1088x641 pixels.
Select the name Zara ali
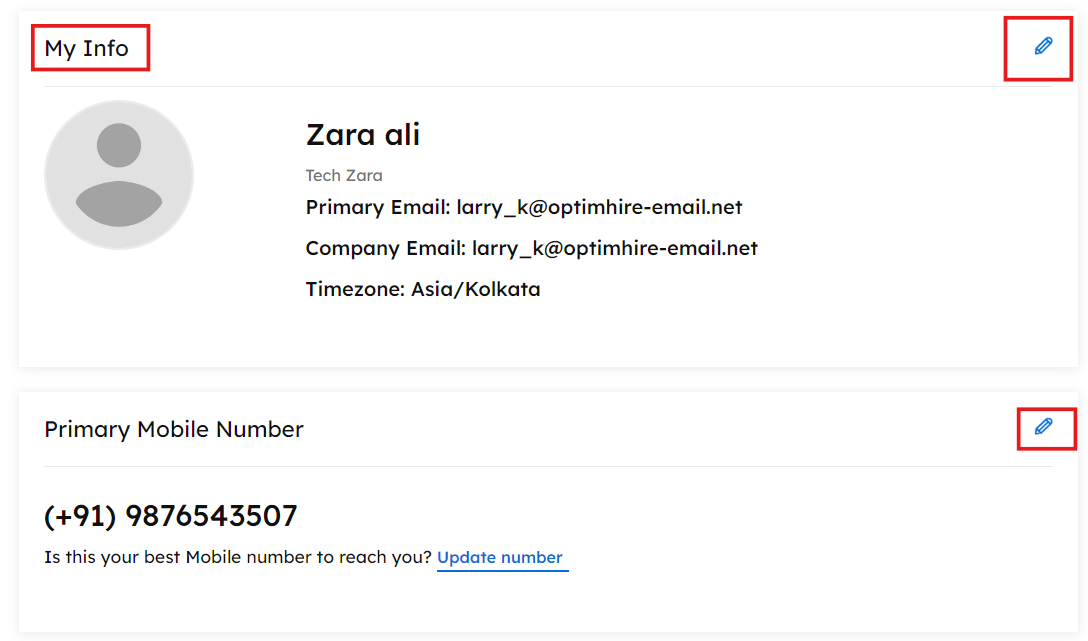point(363,134)
